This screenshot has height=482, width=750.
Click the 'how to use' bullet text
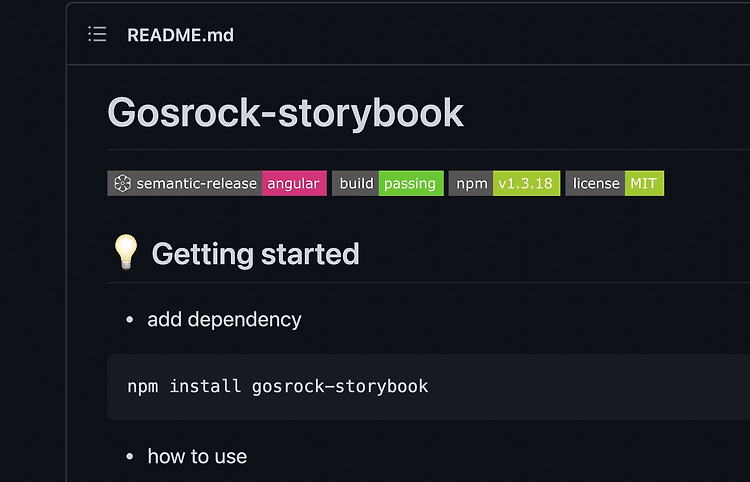pyautogui.click(x=197, y=456)
